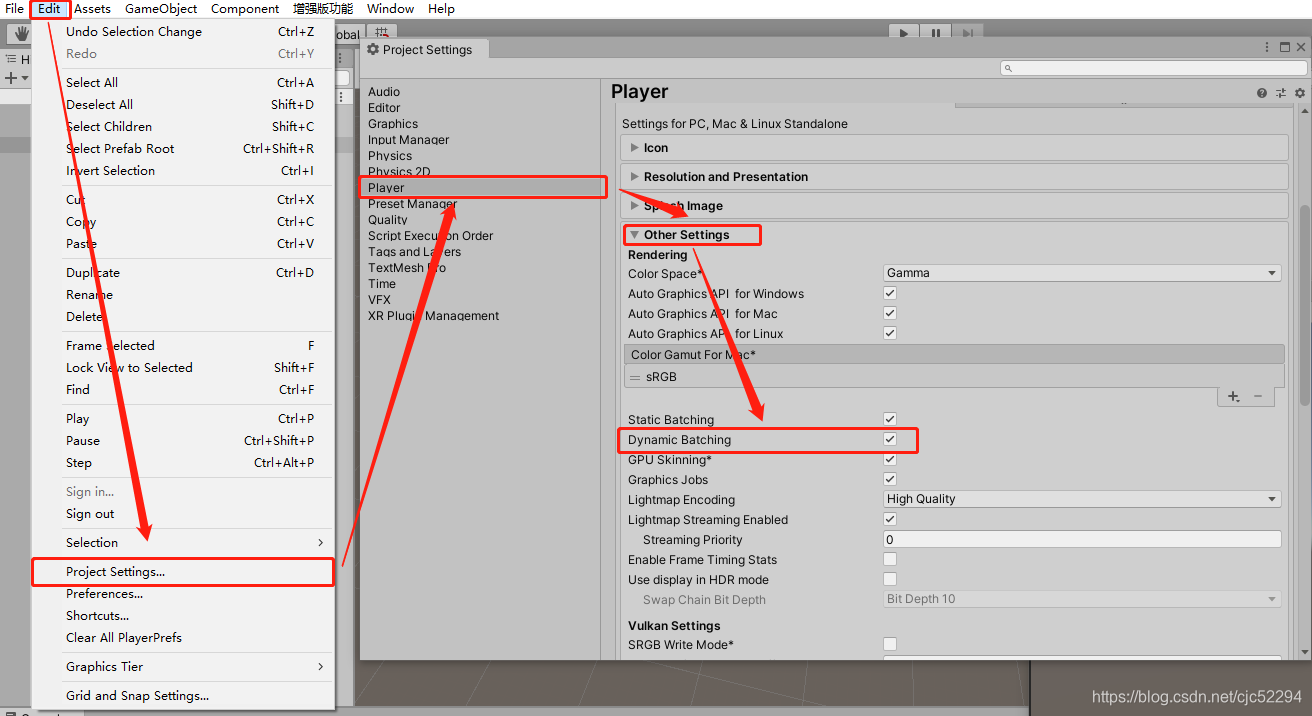Open the Help menu
Viewport: 1312px width, 716px height.
point(441,9)
